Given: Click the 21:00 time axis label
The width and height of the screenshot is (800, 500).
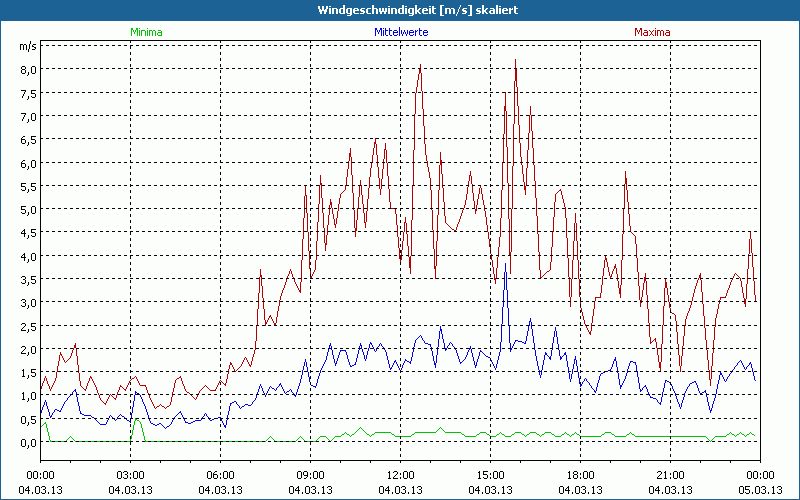Looking at the screenshot, I should click(670, 476).
